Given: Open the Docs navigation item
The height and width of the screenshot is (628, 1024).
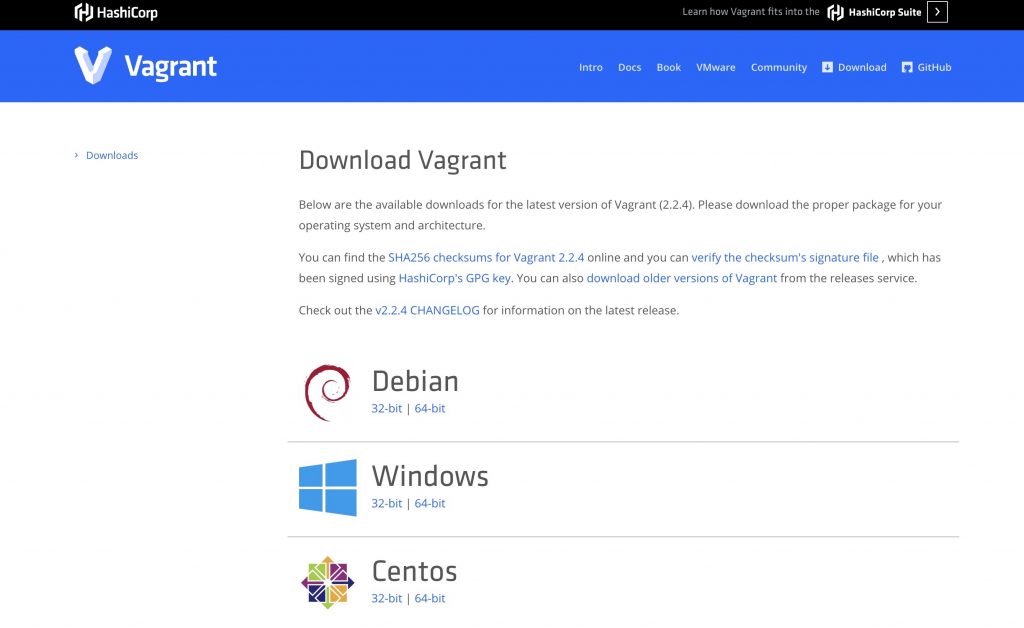Looking at the screenshot, I should click(x=630, y=67).
